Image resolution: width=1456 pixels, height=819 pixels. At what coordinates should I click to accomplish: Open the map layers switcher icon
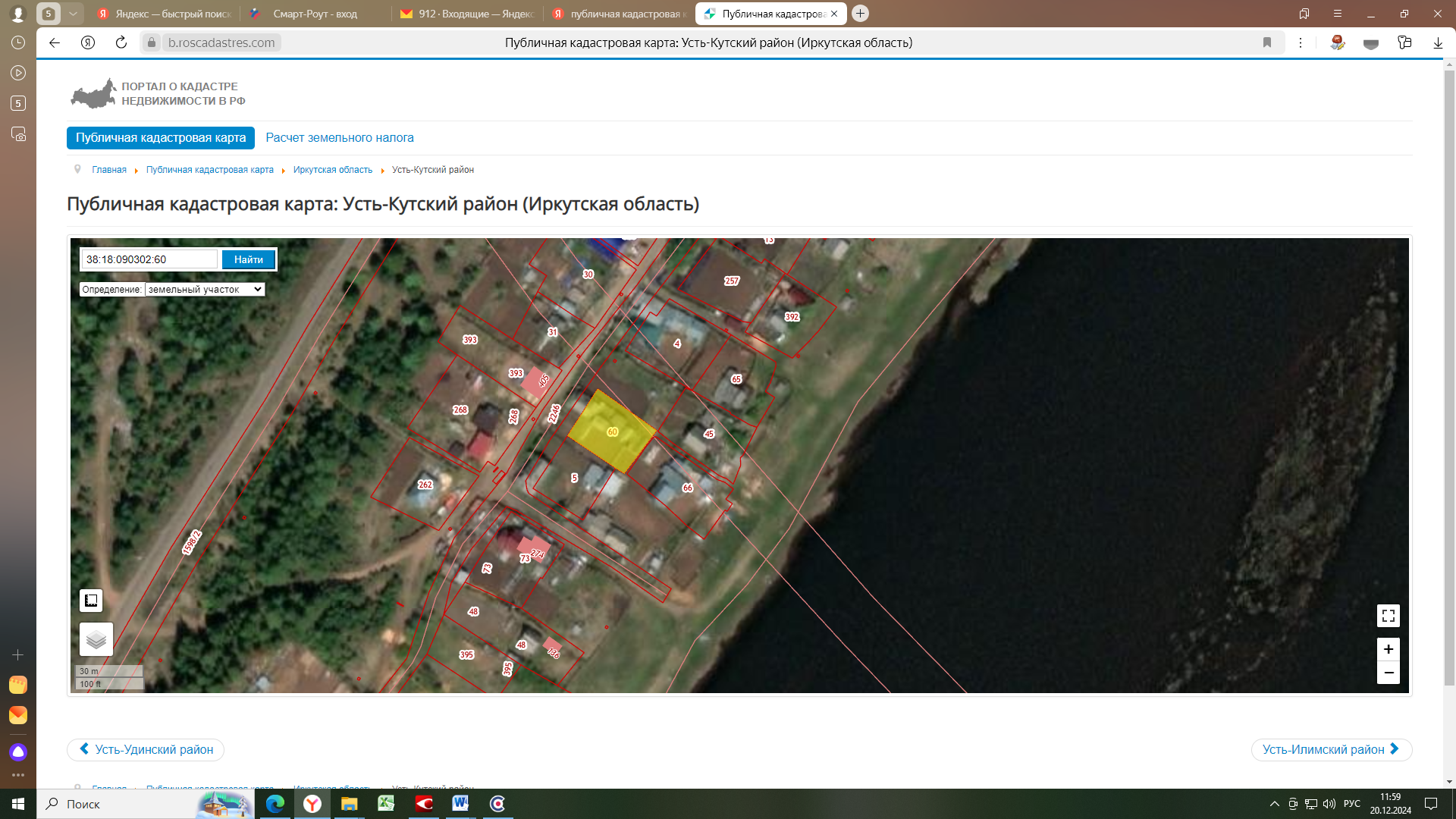96,639
